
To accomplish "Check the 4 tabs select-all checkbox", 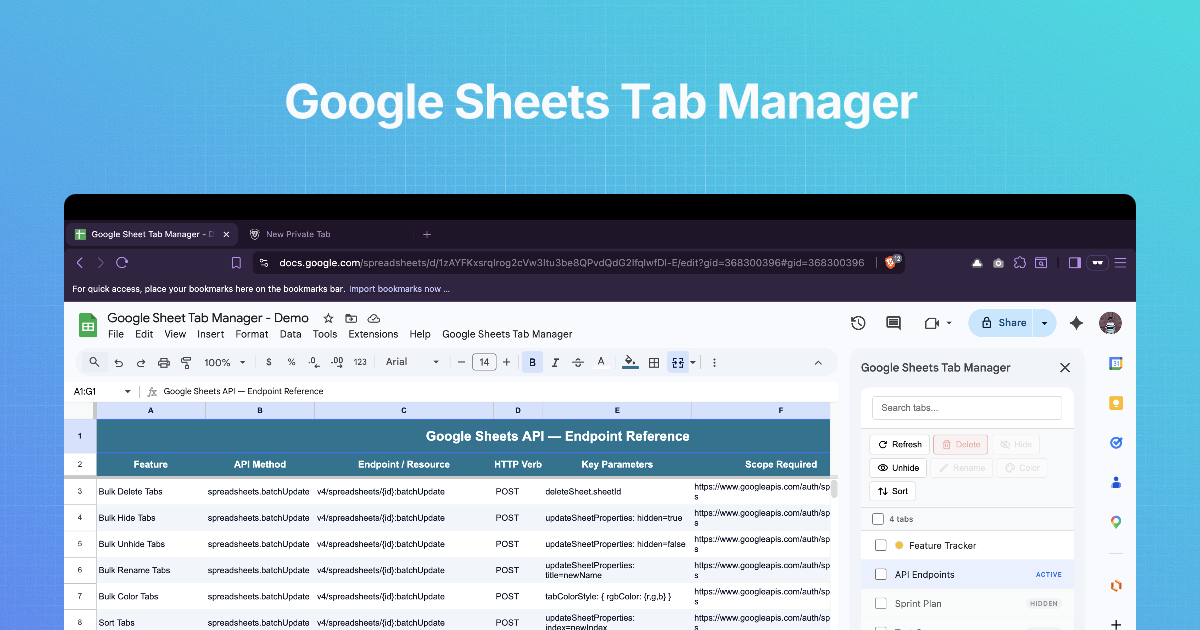I will click(877, 518).
